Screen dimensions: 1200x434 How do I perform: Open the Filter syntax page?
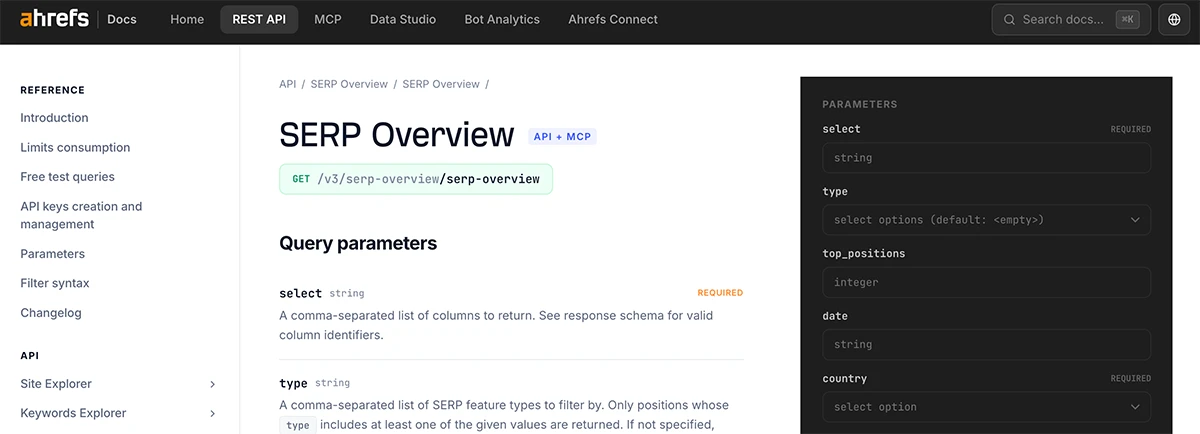coord(55,283)
